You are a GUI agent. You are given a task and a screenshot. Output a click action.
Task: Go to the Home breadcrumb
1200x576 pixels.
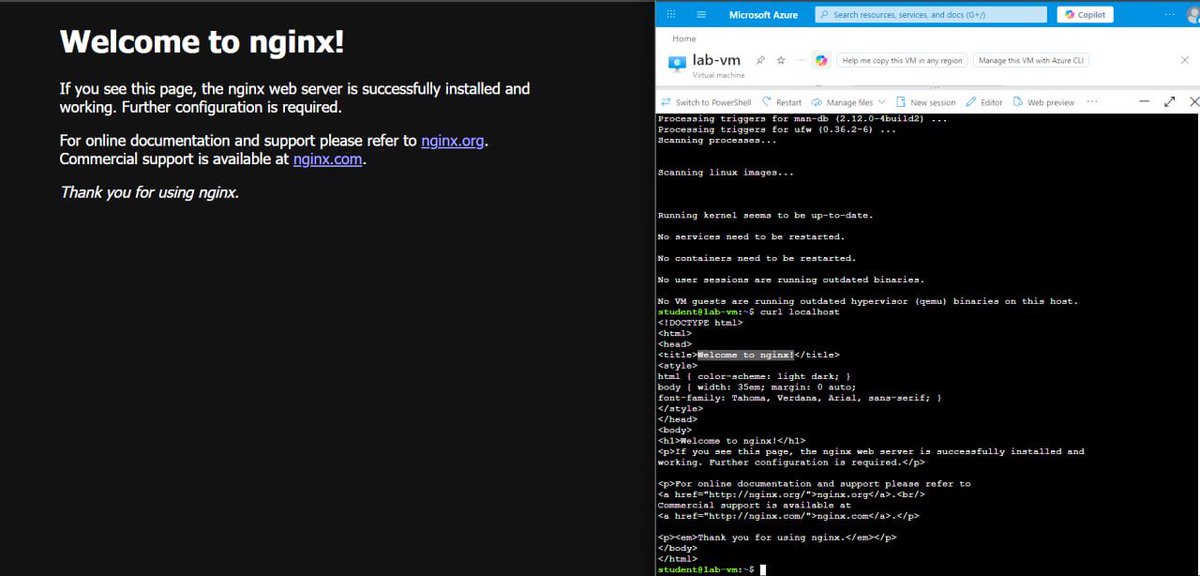click(x=684, y=39)
